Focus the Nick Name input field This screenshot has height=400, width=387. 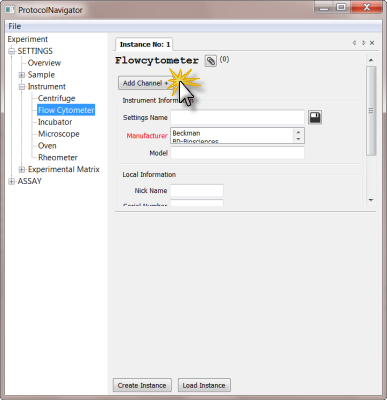pos(197,191)
